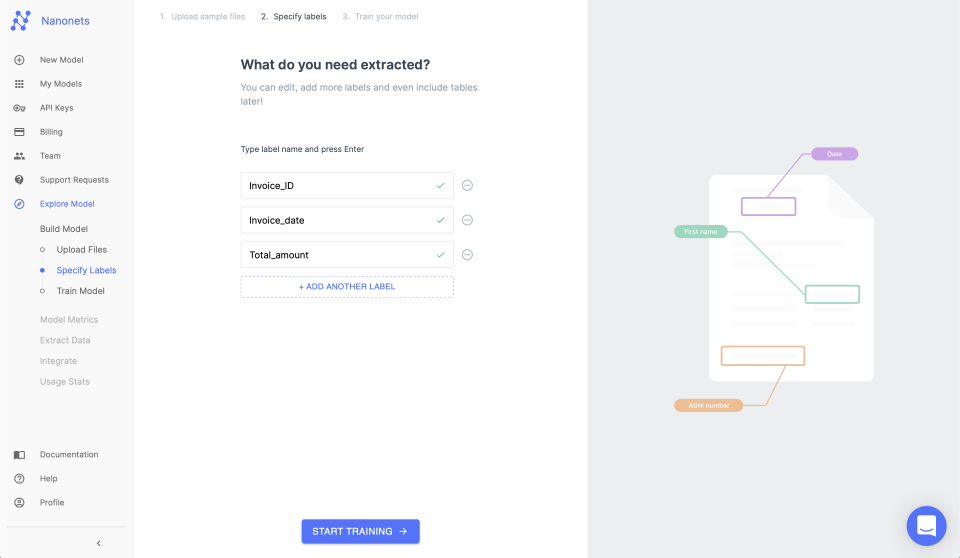Click the Team people icon
The image size is (960, 558).
click(19, 156)
